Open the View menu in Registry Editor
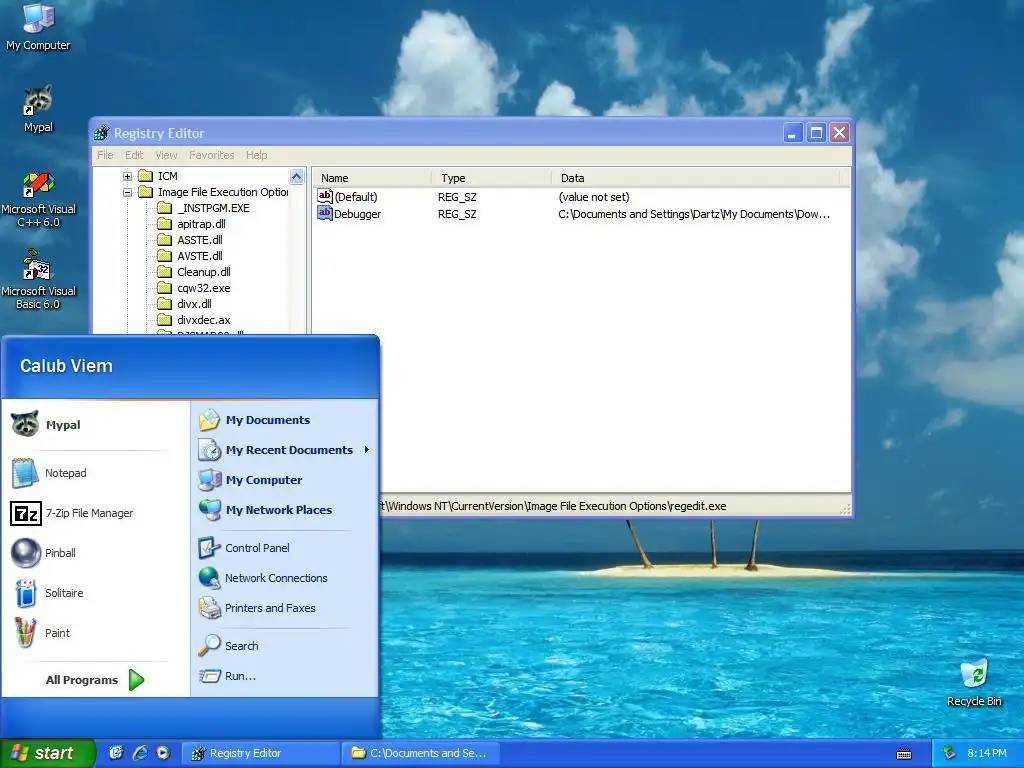 (x=167, y=155)
